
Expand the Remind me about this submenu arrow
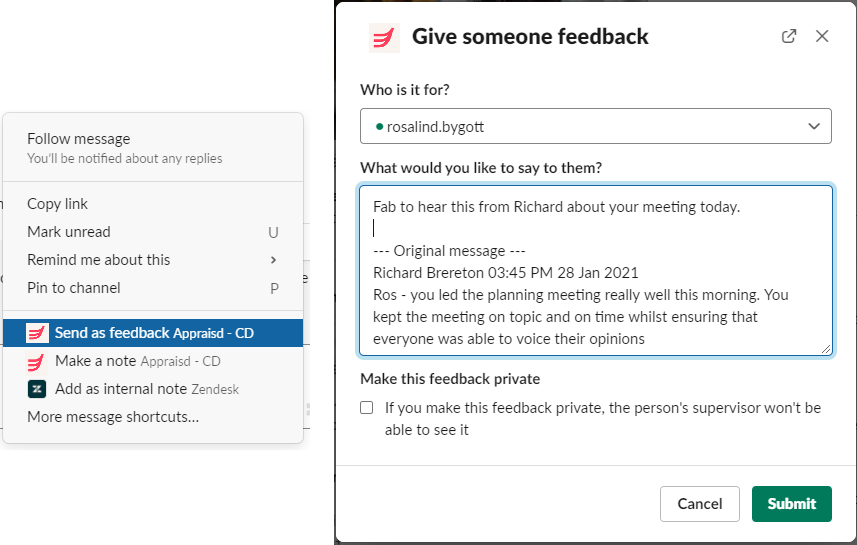[273, 260]
